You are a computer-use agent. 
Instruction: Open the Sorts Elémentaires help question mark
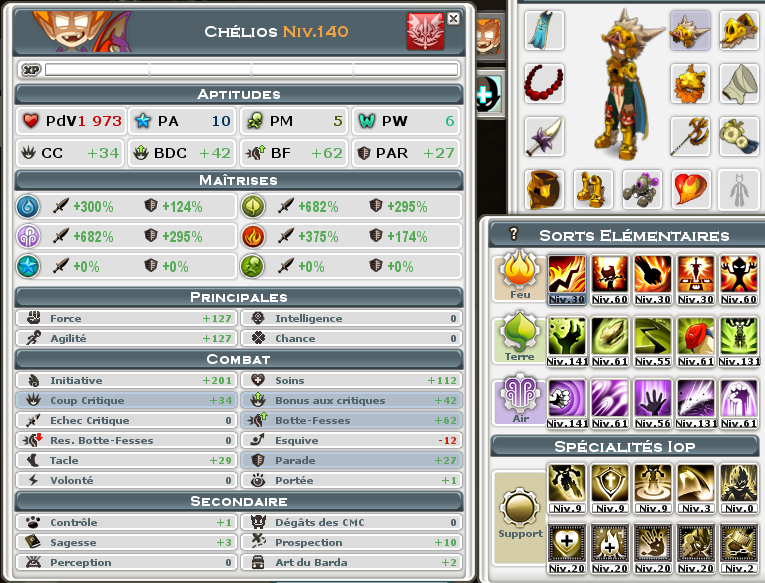tap(513, 234)
